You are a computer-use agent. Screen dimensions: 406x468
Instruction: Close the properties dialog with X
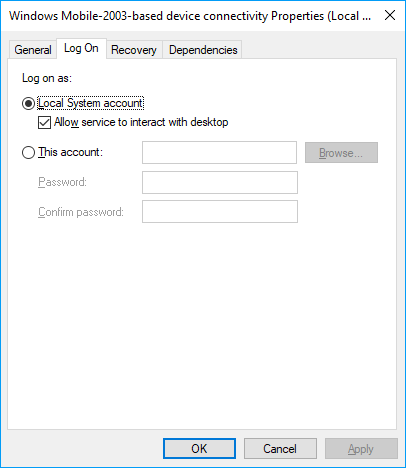tap(390, 15)
